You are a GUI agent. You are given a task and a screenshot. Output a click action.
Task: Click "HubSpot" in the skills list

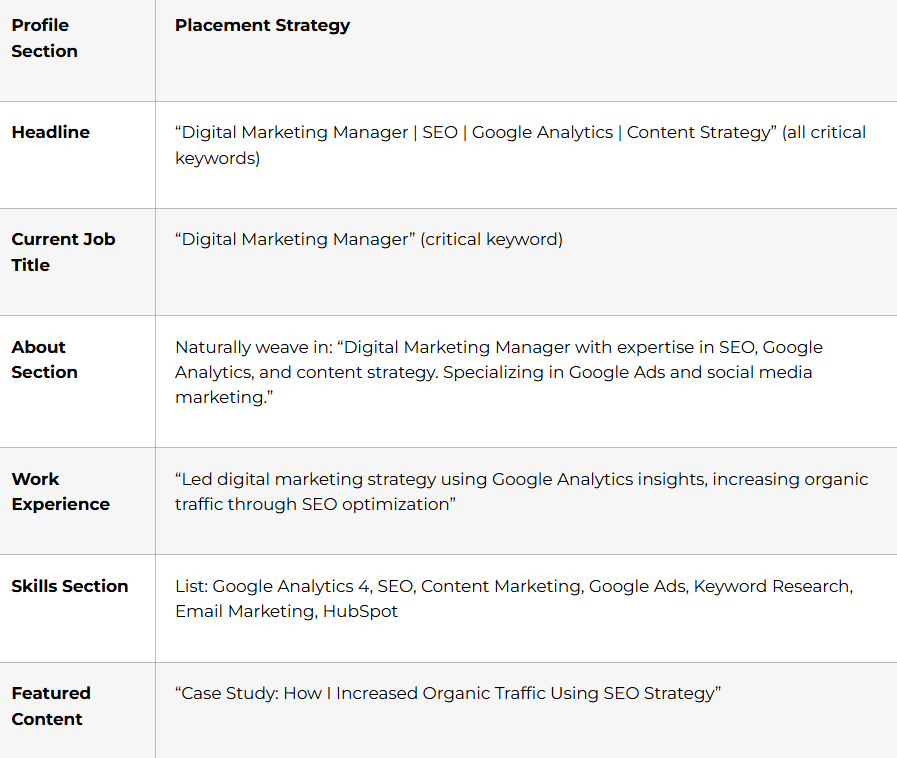(360, 611)
